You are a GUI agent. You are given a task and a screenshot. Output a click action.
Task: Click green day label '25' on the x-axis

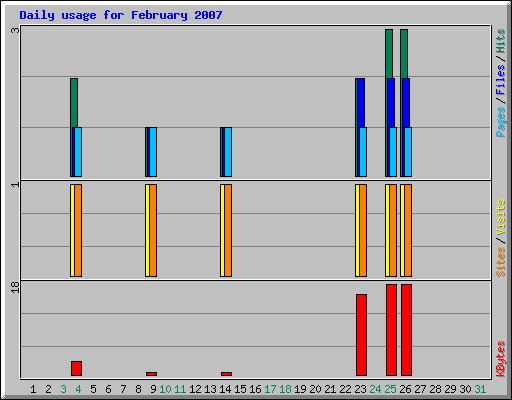(390, 389)
